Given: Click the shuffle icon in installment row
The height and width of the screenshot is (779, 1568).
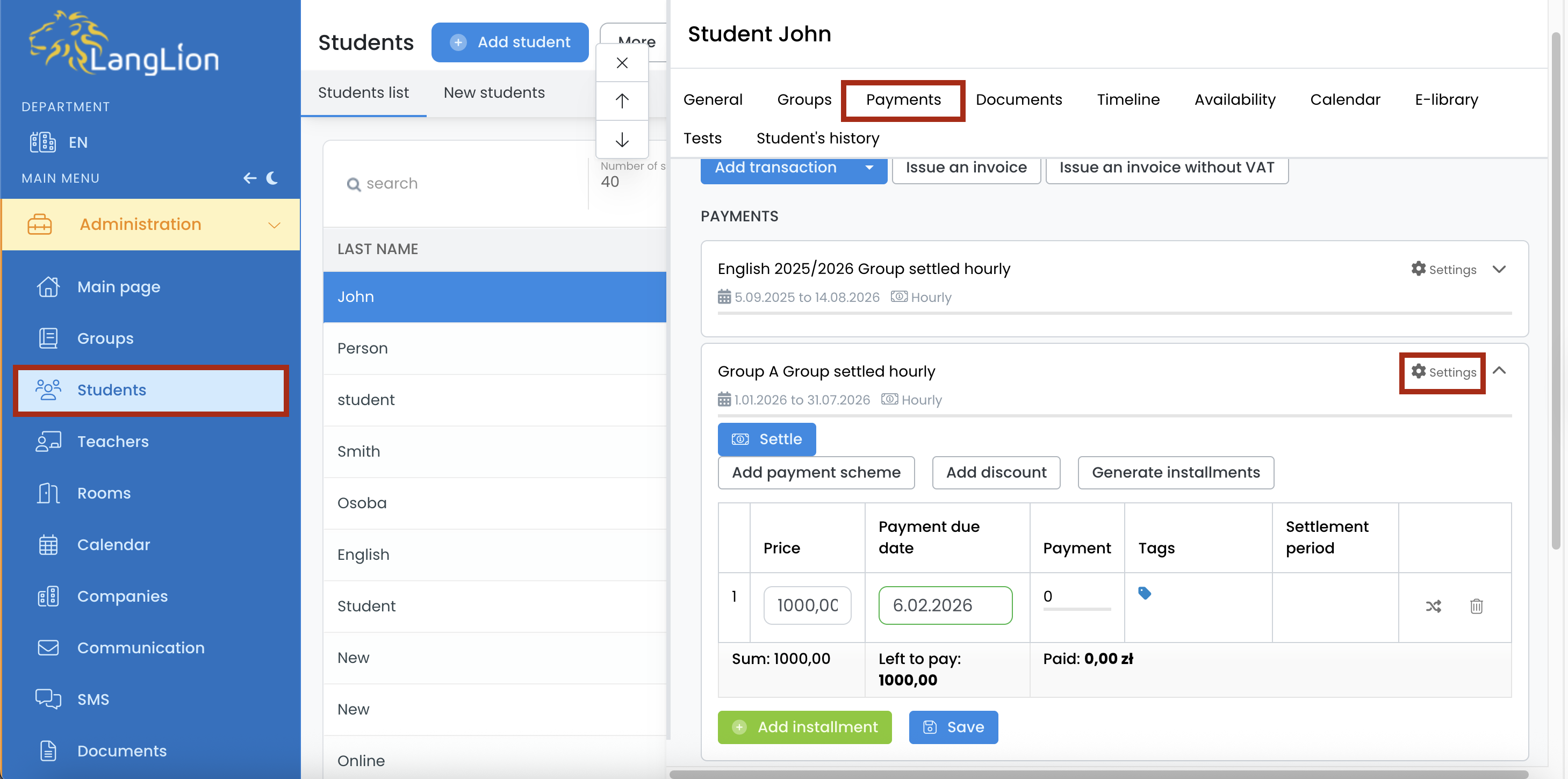Looking at the screenshot, I should pyautogui.click(x=1433, y=606).
